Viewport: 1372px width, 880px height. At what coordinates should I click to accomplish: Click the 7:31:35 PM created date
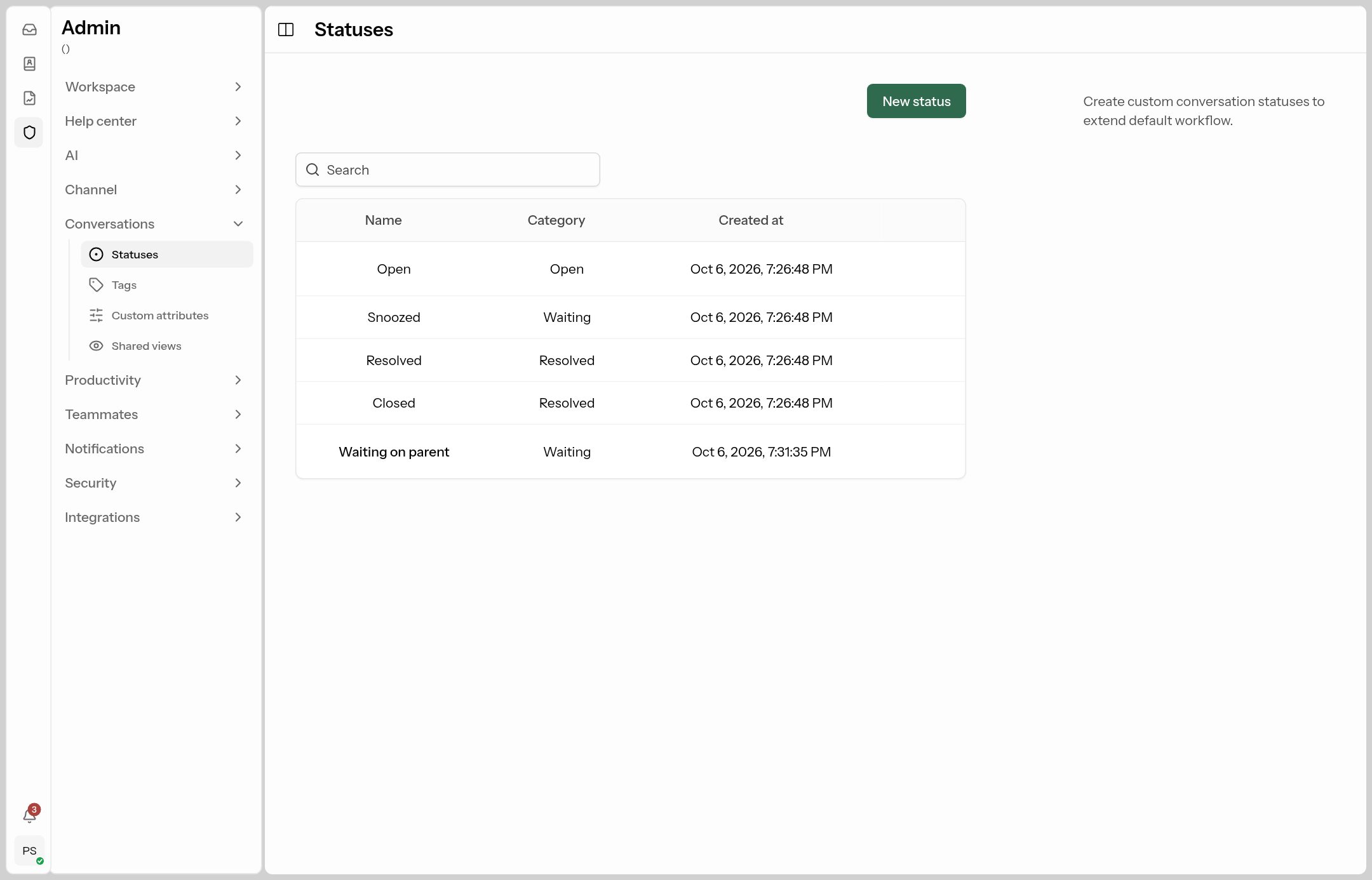(x=762, y=452)
